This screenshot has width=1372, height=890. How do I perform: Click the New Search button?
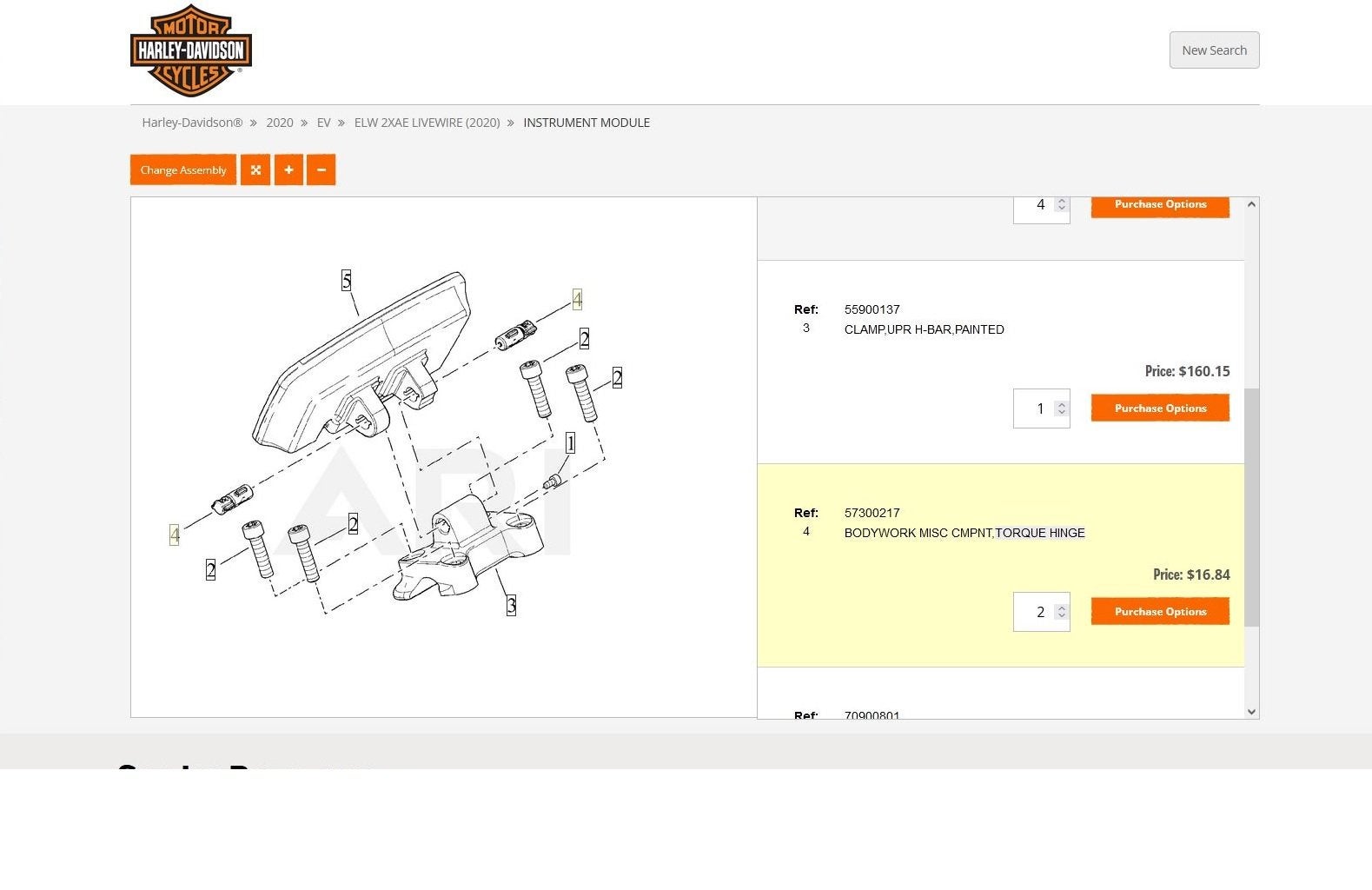pyautogui.click(x=1214, y=50)
